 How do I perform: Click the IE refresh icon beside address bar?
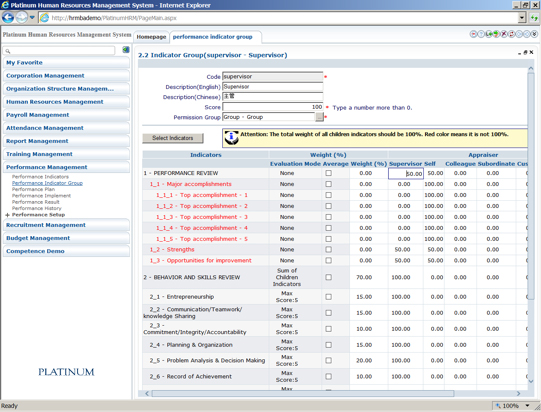pyautogui.click(x=534, y=18)
